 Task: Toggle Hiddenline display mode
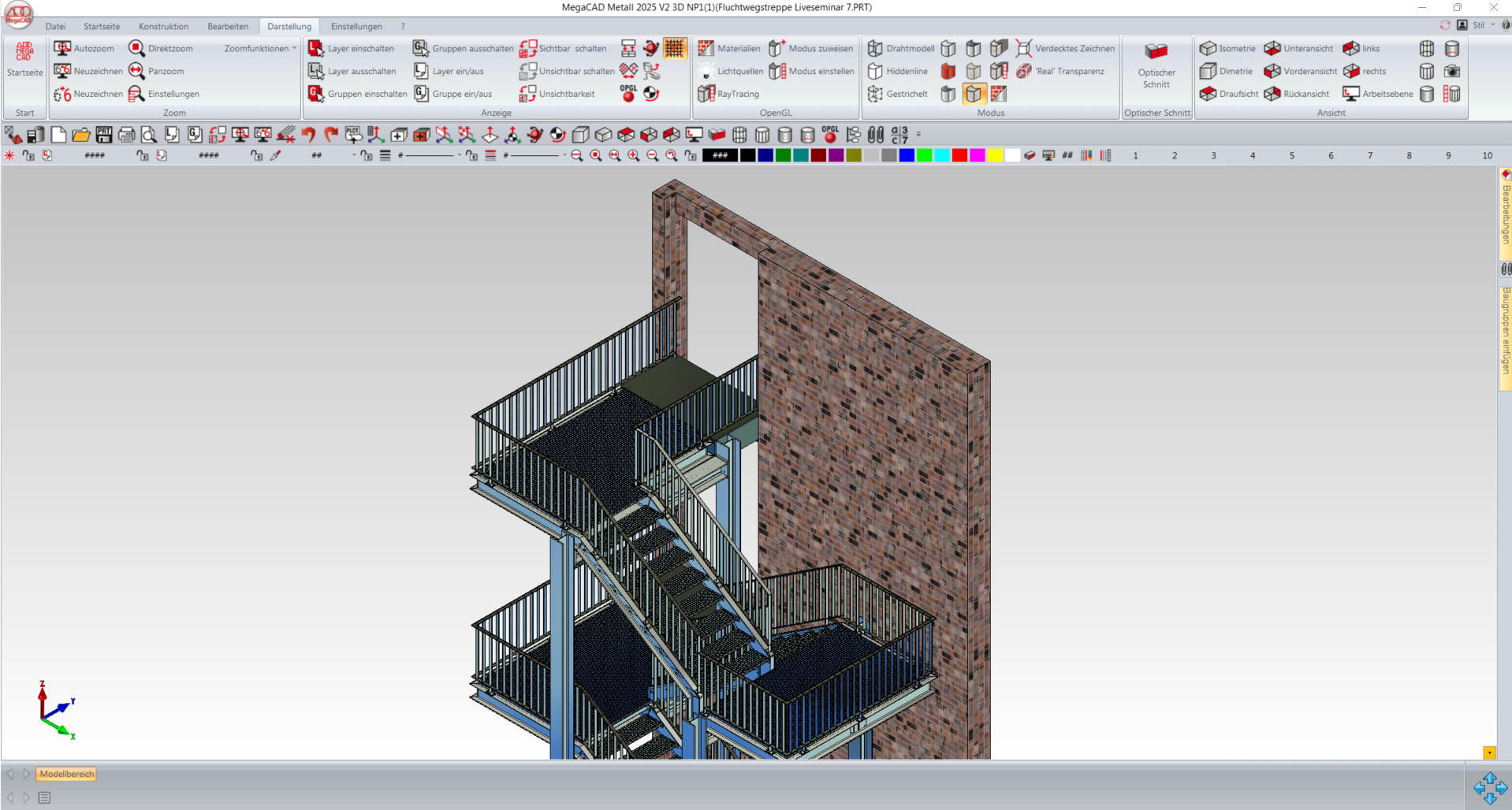897,71
